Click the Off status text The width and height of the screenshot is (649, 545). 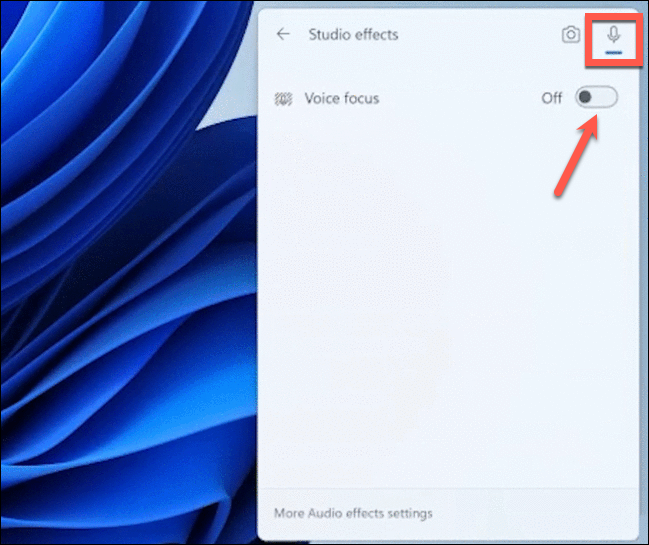point(552,98)
